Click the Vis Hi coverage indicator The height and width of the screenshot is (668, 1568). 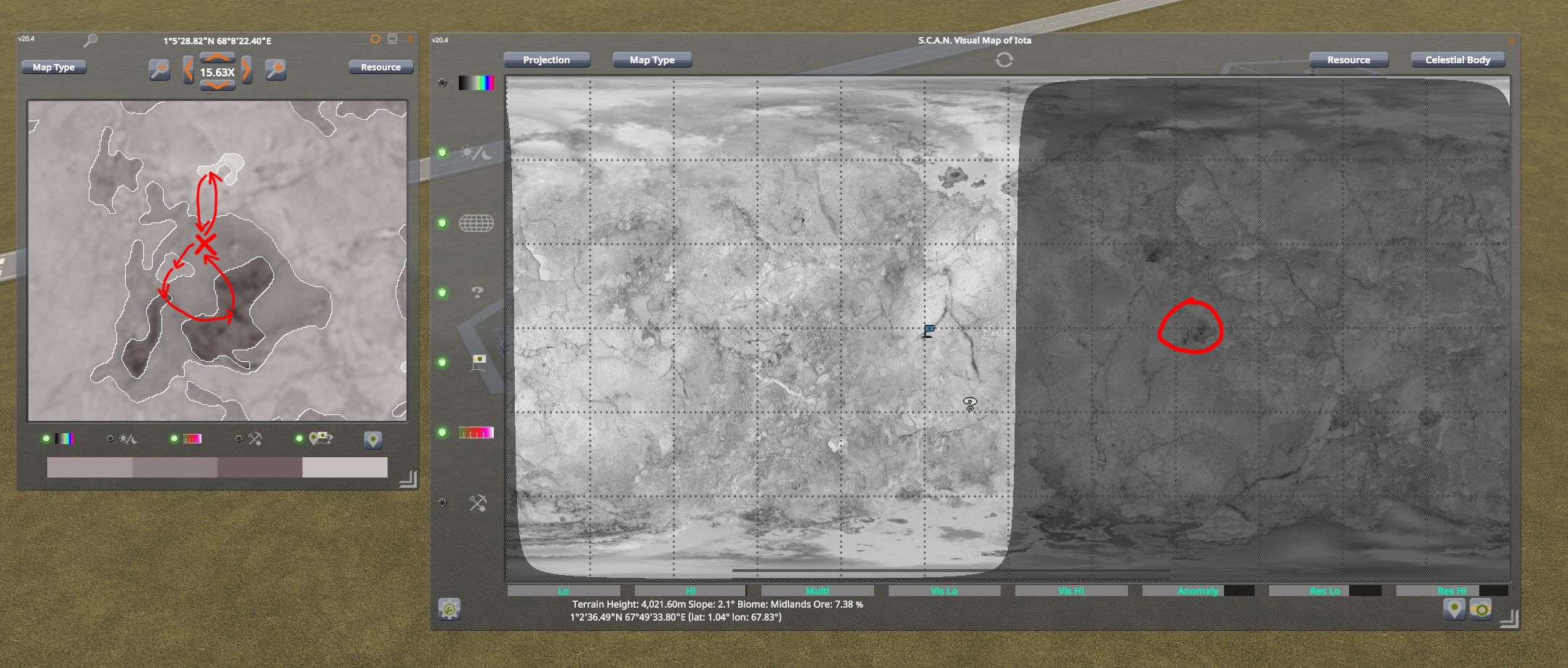coord(1071,591)
